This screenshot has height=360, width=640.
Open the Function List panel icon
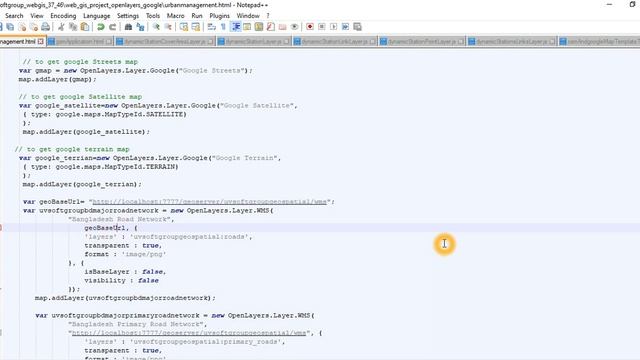coord(270,27)
